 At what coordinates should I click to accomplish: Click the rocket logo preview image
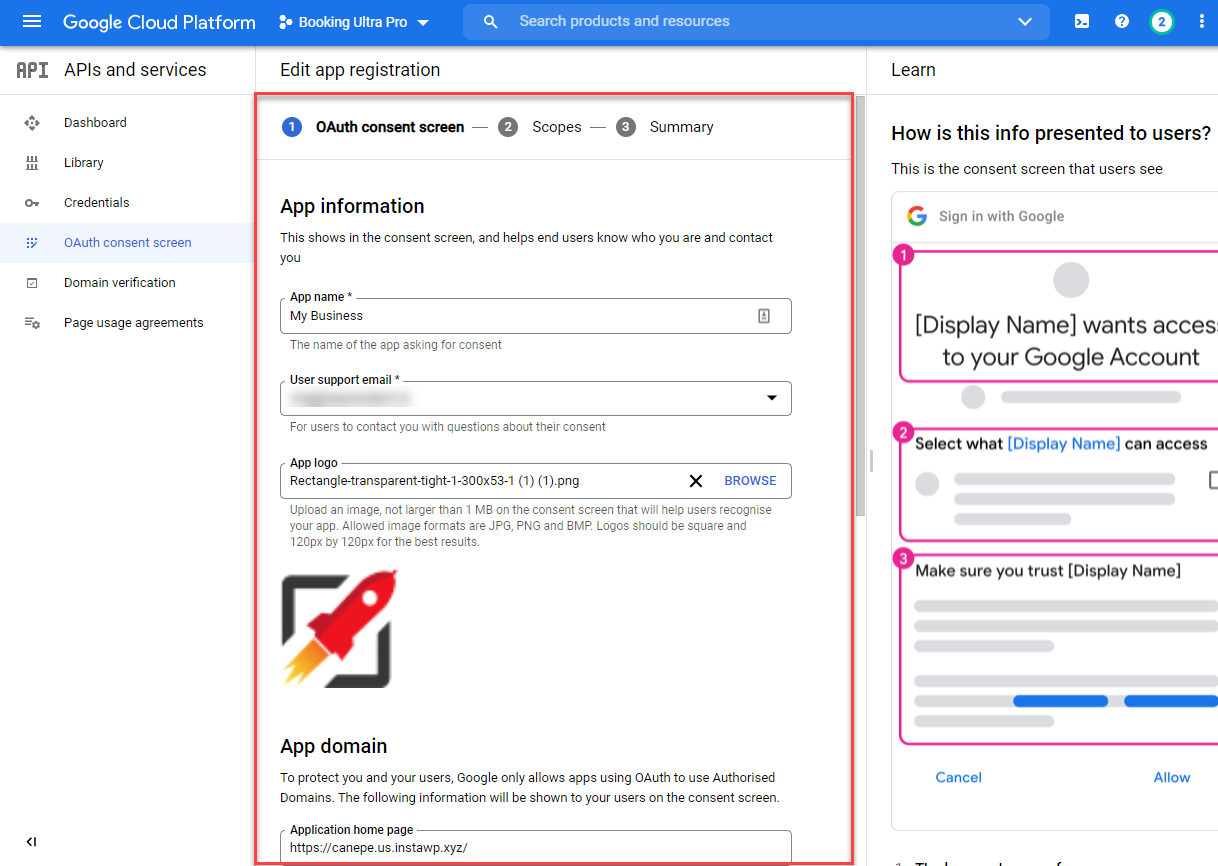[340, 629]
